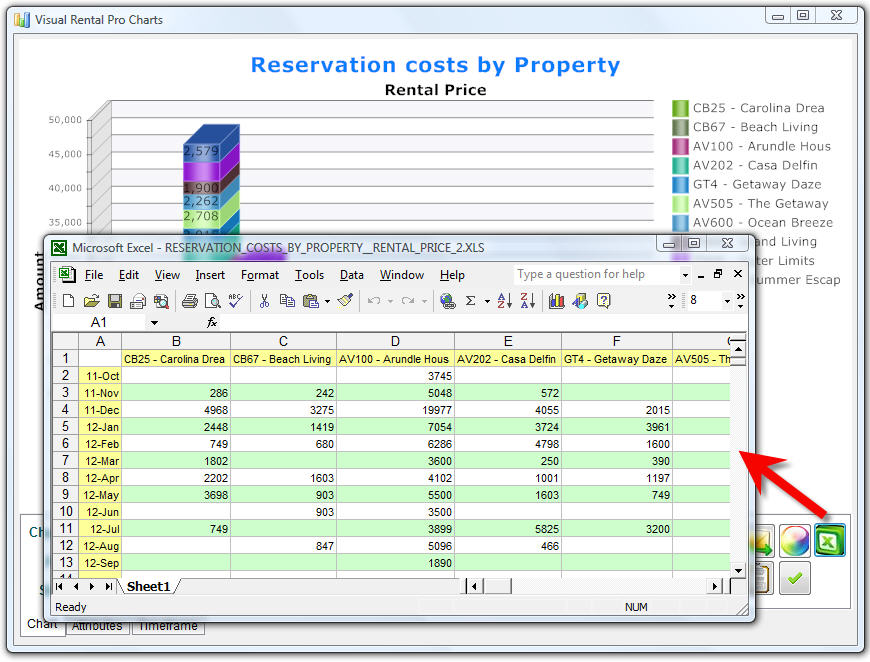The height and width of the screenshot is (662, 870).
Task: Click the horizontal scrollbar right arrow in Excel
Action: click(x=715, y=587)
